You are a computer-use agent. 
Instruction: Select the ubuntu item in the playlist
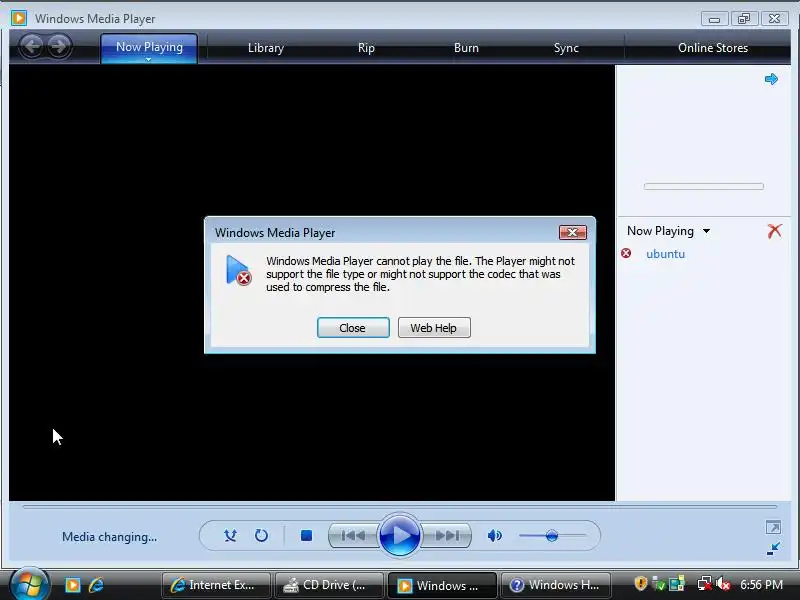[x=665, y=254]
